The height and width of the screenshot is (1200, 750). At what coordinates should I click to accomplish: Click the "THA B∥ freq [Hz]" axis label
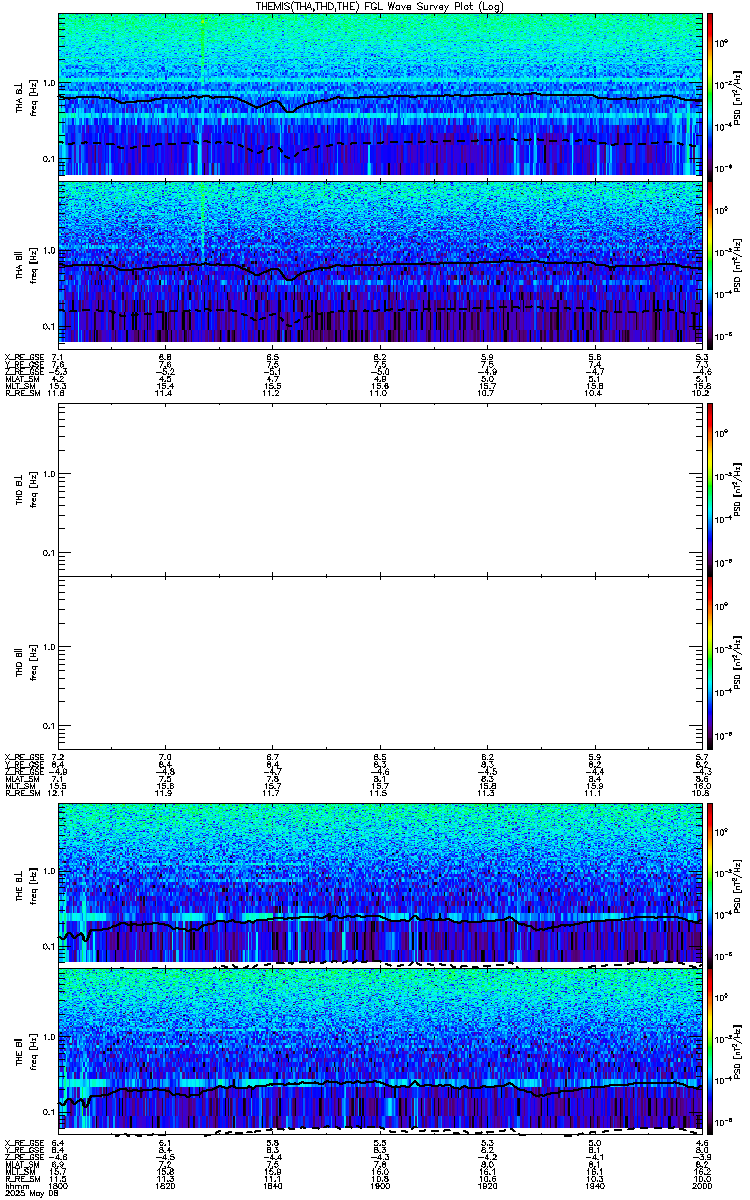coord(25,263)
